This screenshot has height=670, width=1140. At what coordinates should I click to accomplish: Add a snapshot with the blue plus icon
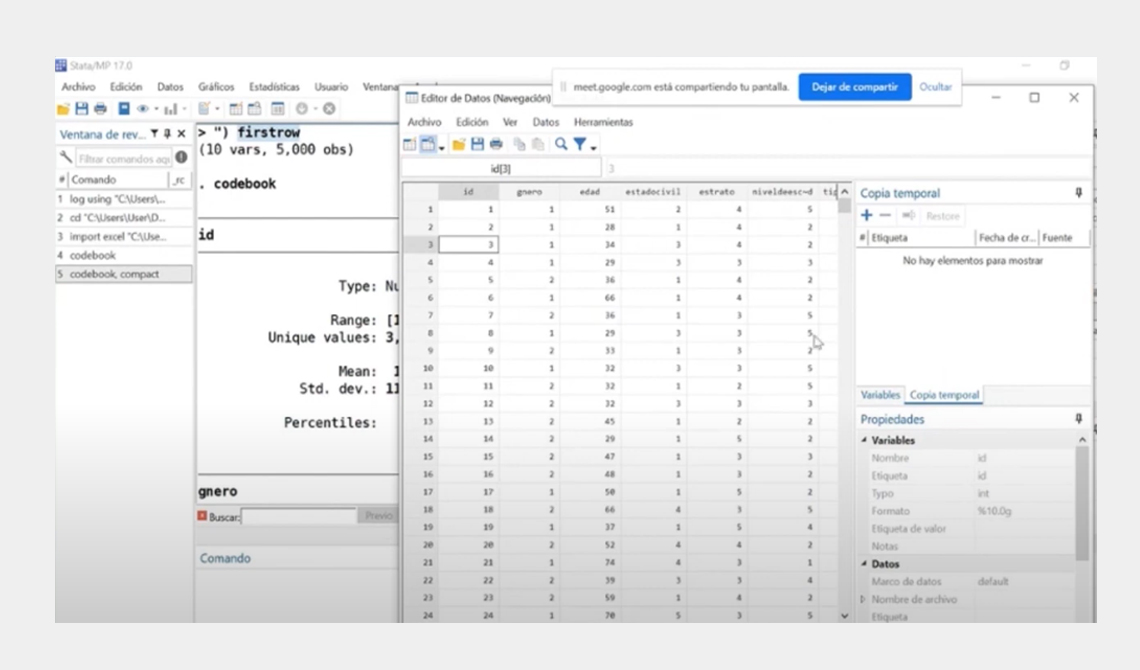867,216
